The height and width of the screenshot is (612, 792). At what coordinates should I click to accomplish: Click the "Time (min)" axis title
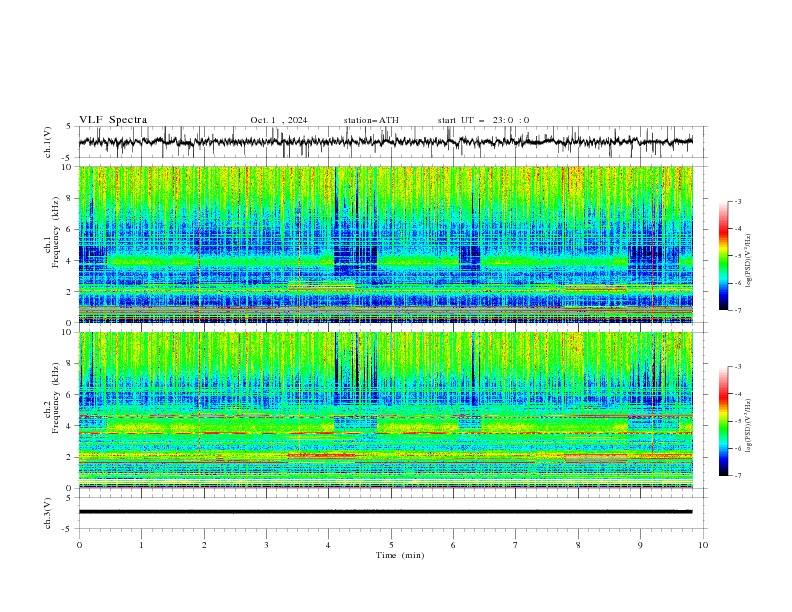pyautogui.click(x=400, y=555)
